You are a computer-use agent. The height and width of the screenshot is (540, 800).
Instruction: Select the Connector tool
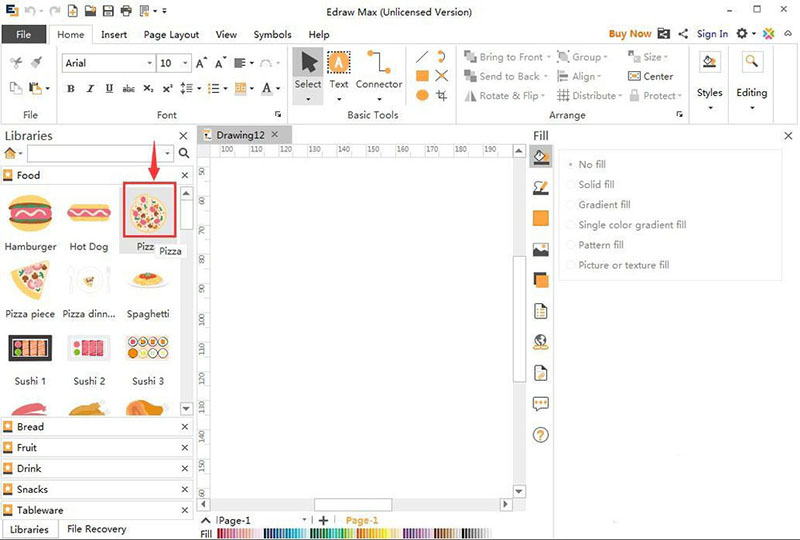379,71
